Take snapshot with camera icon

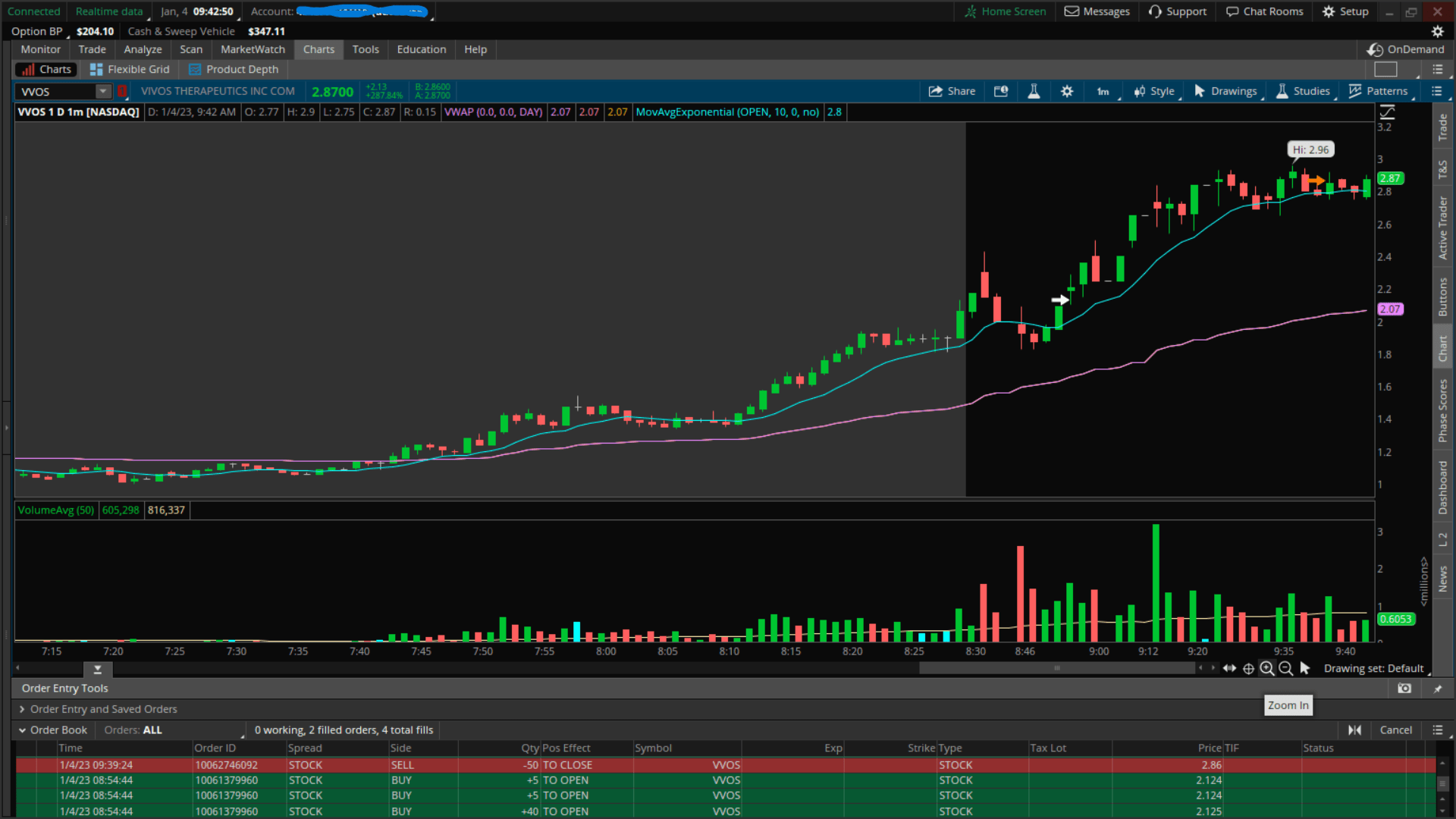[x=1404, y=688]
